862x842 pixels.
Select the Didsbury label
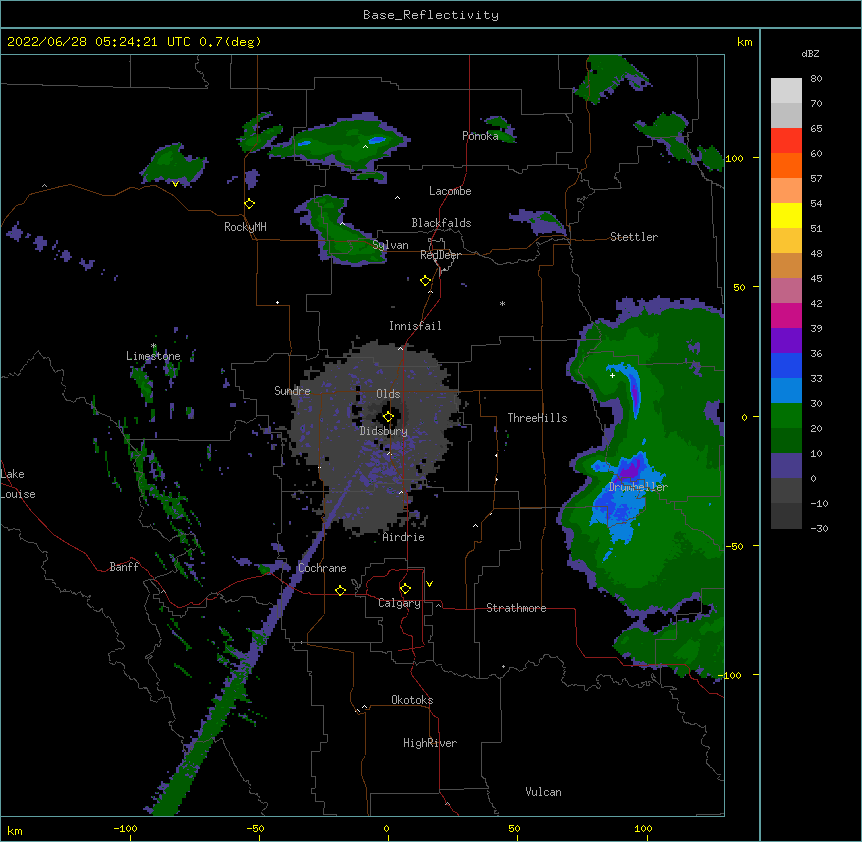pyautogui.click(x=384, y=431)
